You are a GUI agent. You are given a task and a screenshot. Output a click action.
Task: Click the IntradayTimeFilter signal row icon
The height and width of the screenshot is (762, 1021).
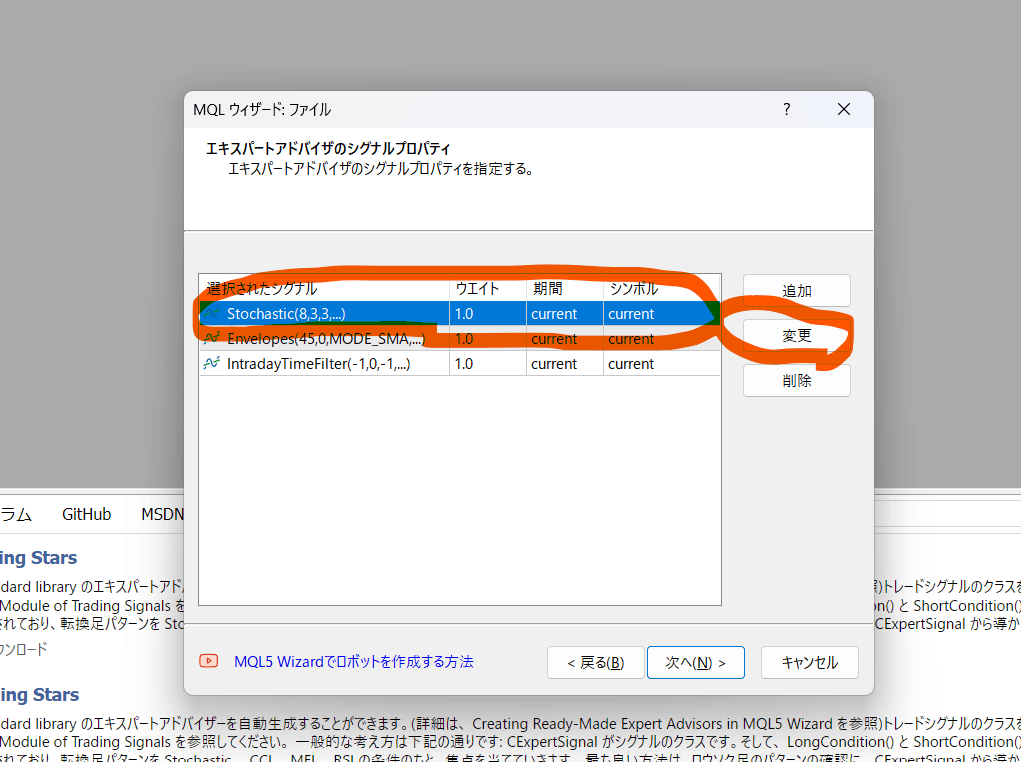coord(211,363)
